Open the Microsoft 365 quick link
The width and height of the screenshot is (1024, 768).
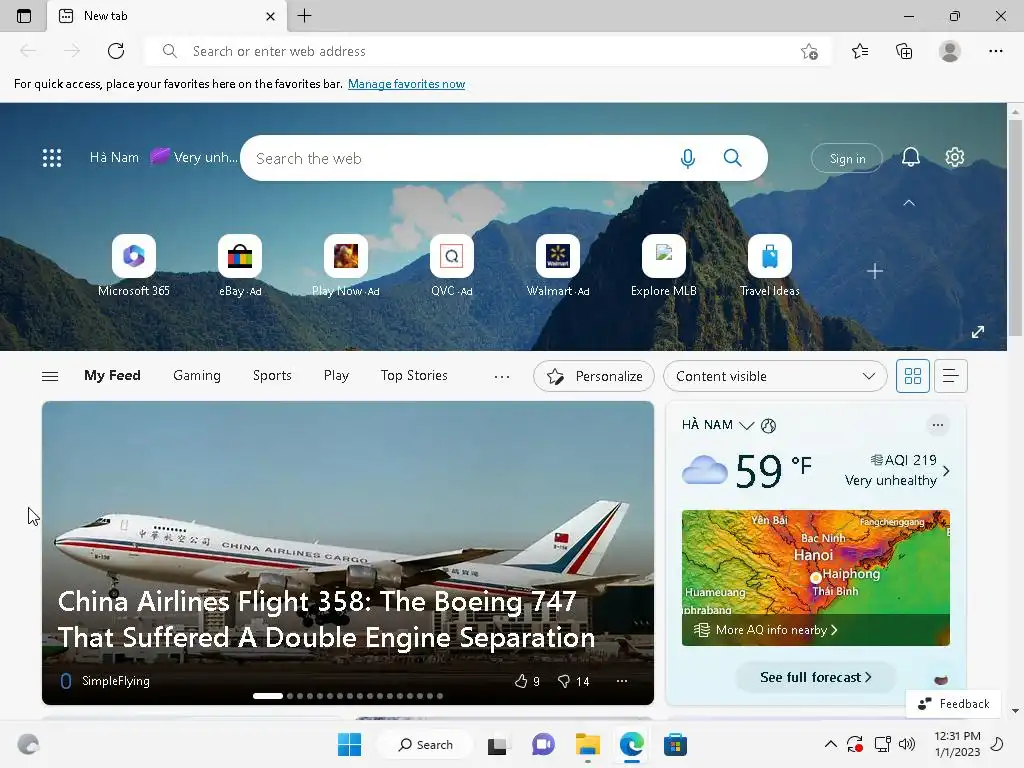[x=134, y=266]
